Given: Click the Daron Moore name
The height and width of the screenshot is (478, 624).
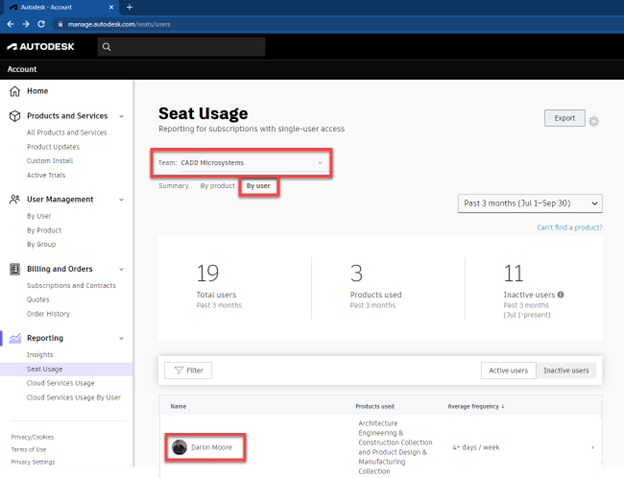Looking at the screenshot, I should point(211,447).
